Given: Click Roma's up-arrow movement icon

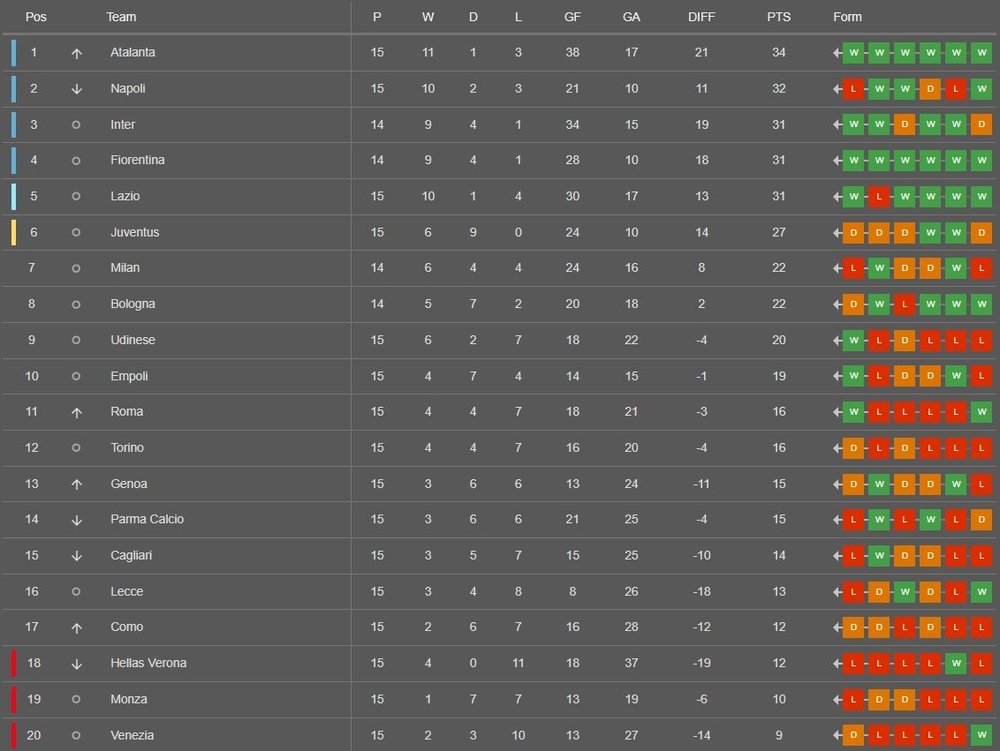Looking at the screenshot, I should point(76,412).
